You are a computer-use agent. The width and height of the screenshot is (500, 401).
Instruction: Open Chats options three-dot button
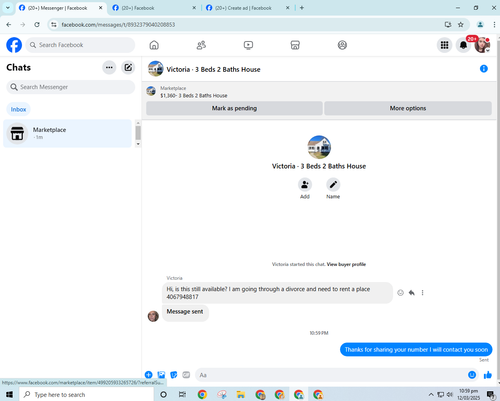coord(109,67)
